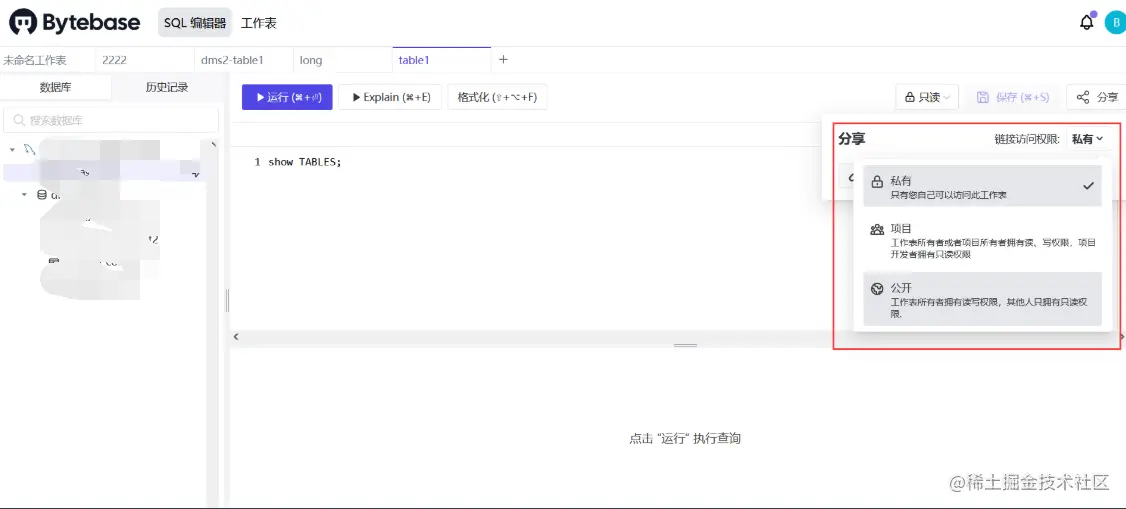This screenshot has width=1126, height=509.
Task: Open the notification bell
Action: point(1087,22)
